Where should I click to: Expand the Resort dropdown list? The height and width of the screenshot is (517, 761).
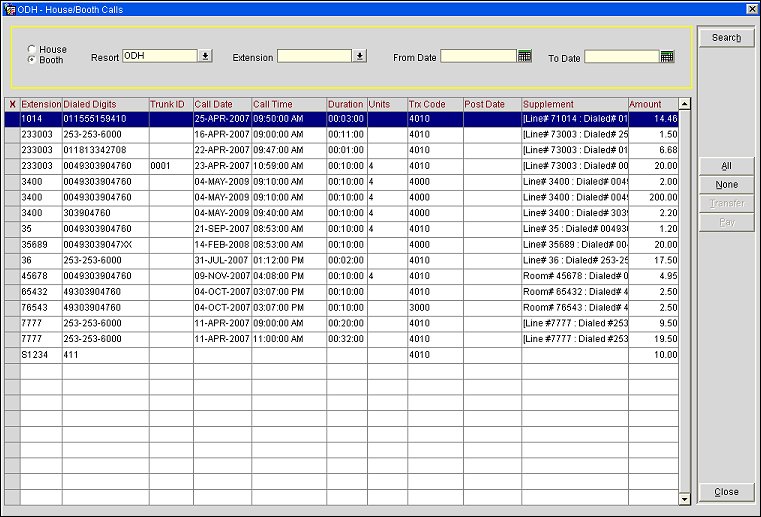coord(205,57)
